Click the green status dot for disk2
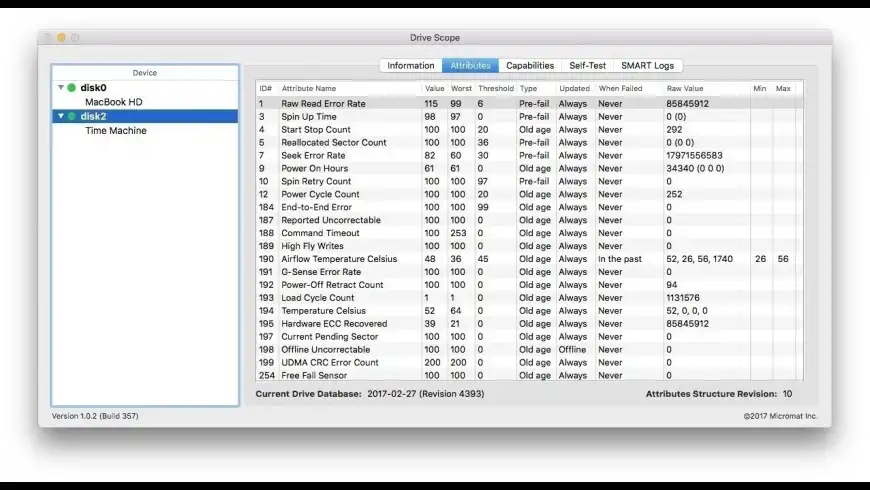The image size is (870, 490). point(72,117)
